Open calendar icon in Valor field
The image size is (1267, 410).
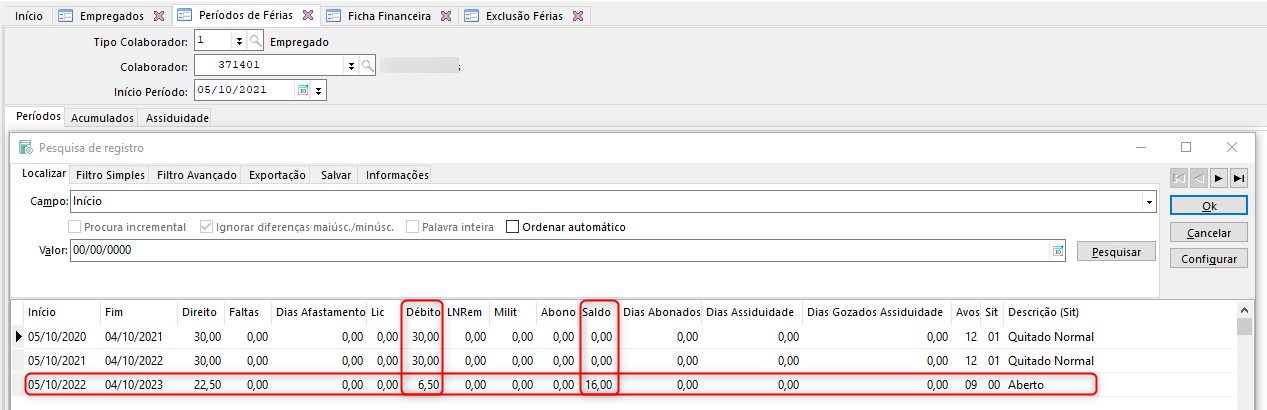1057,251
